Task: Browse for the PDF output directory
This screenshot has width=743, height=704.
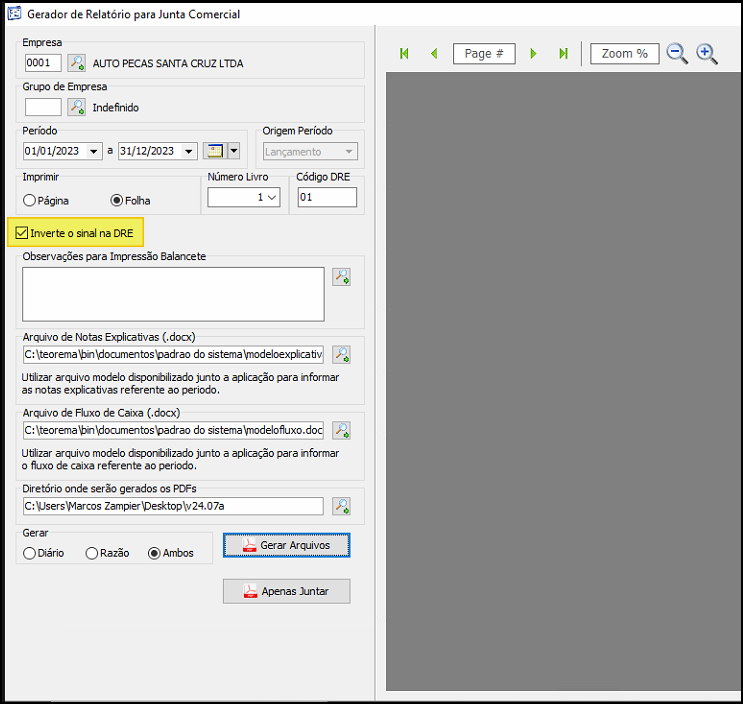Action: [x=341, y=506]
